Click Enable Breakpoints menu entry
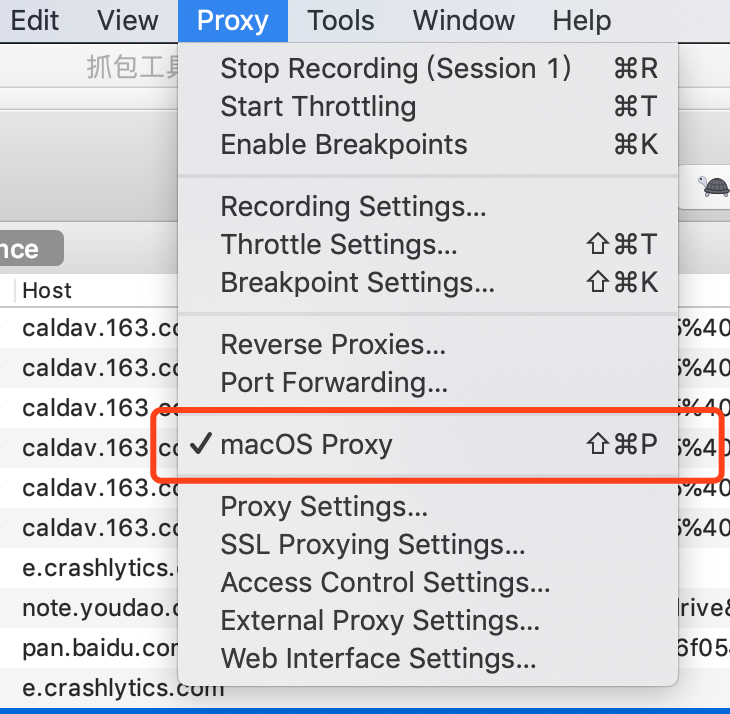 [x=428, y=144]
